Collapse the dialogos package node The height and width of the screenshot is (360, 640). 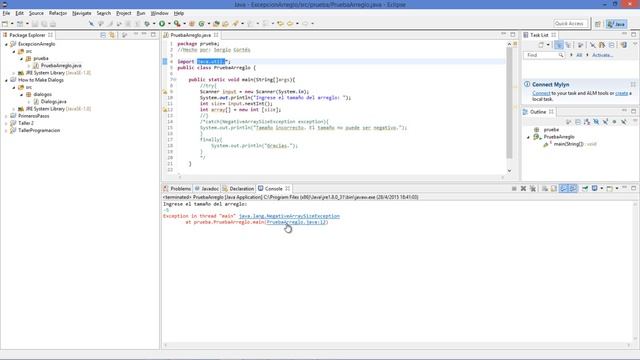pos(21,95)
